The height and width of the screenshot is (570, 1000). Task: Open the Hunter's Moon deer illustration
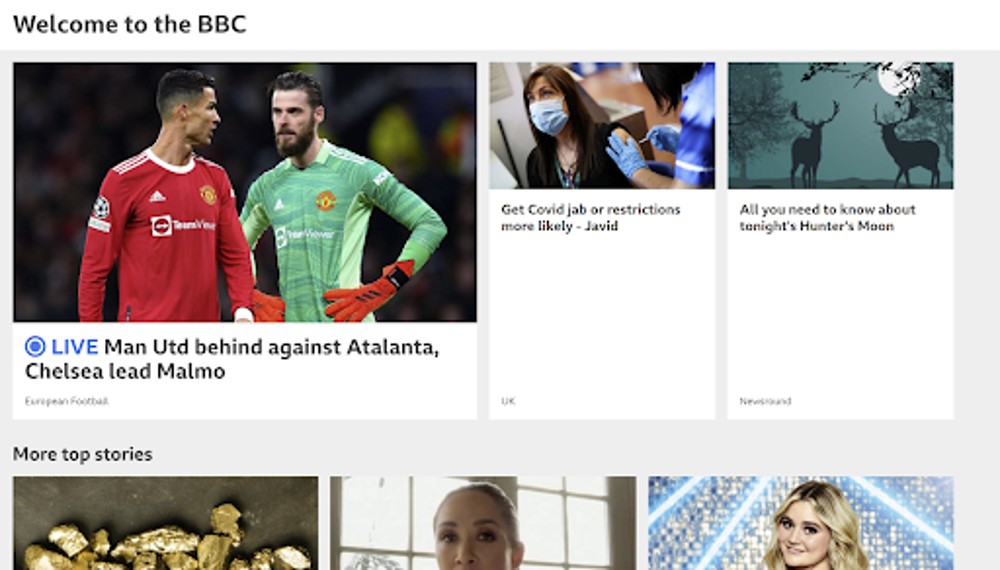841,126
